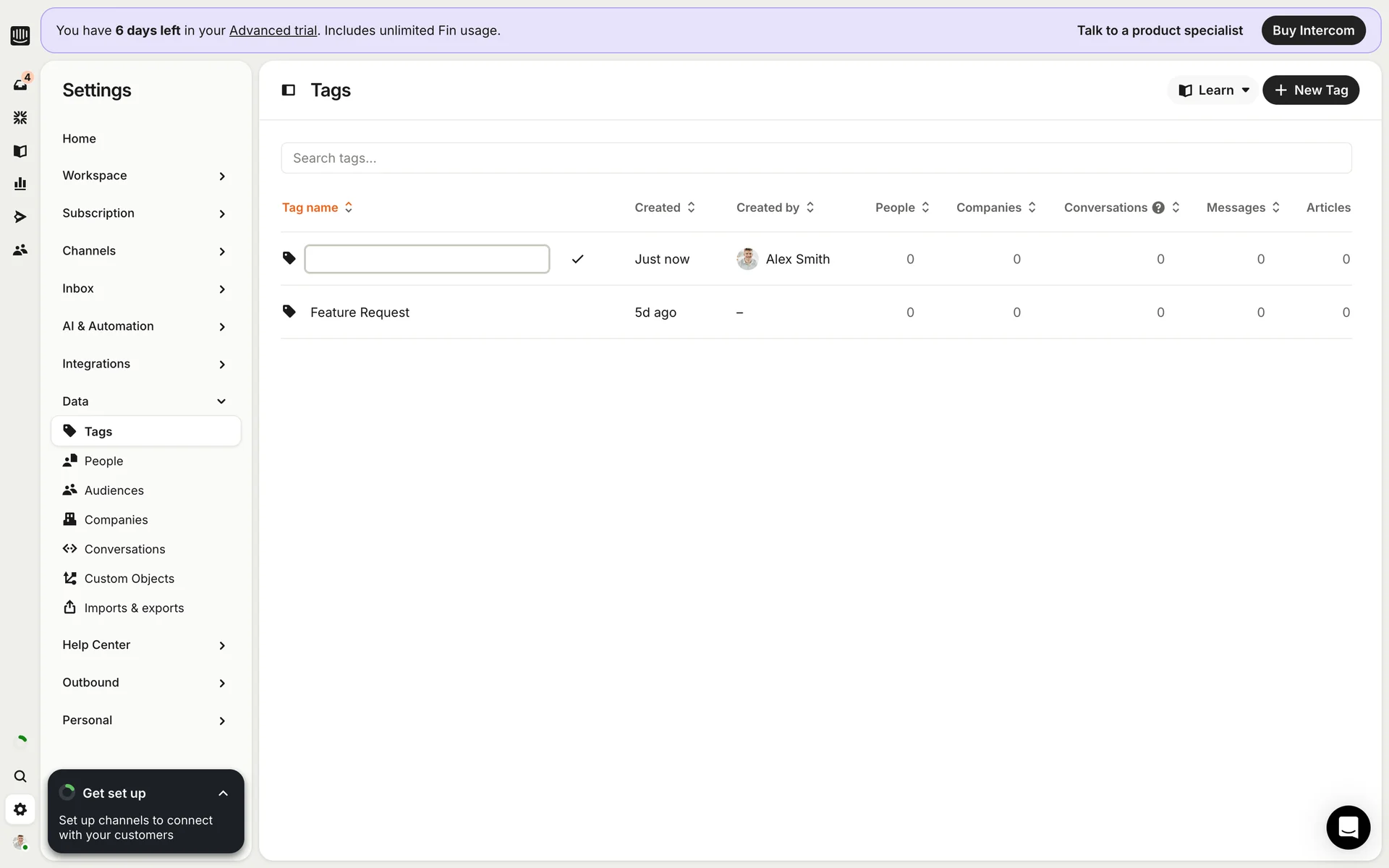Select Imports & exports menu item
Viewport: 1389px width, 868px height.
click(x=134, y=608)
